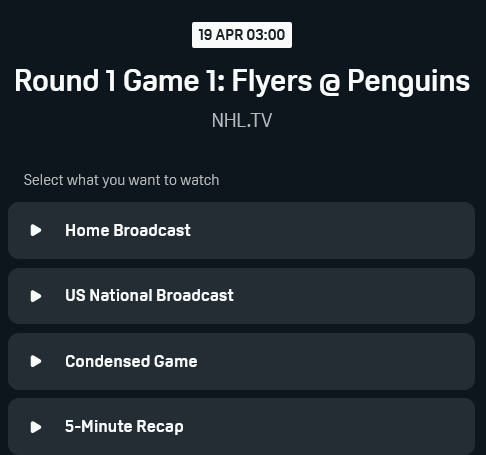The height and width of the screenshot is (455, 486).
Task: Select the Home Broadcast label
Action: click(x=128, y=230)
